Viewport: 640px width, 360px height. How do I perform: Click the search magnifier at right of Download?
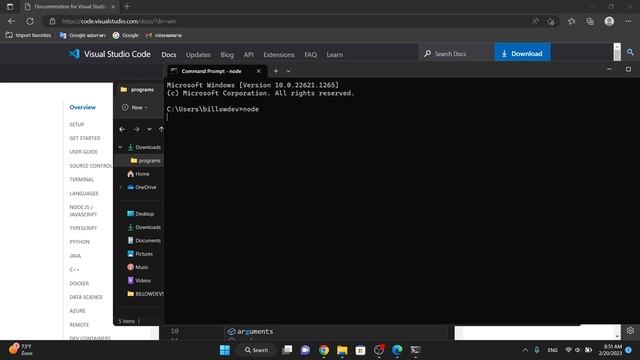[630, 52]
